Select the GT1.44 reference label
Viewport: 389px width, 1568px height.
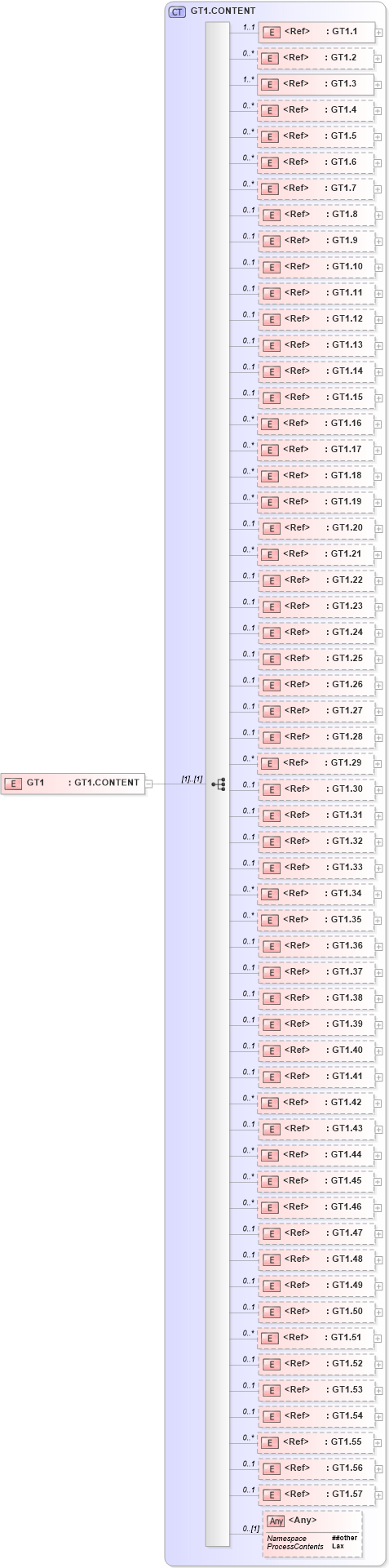[343, 1154]
